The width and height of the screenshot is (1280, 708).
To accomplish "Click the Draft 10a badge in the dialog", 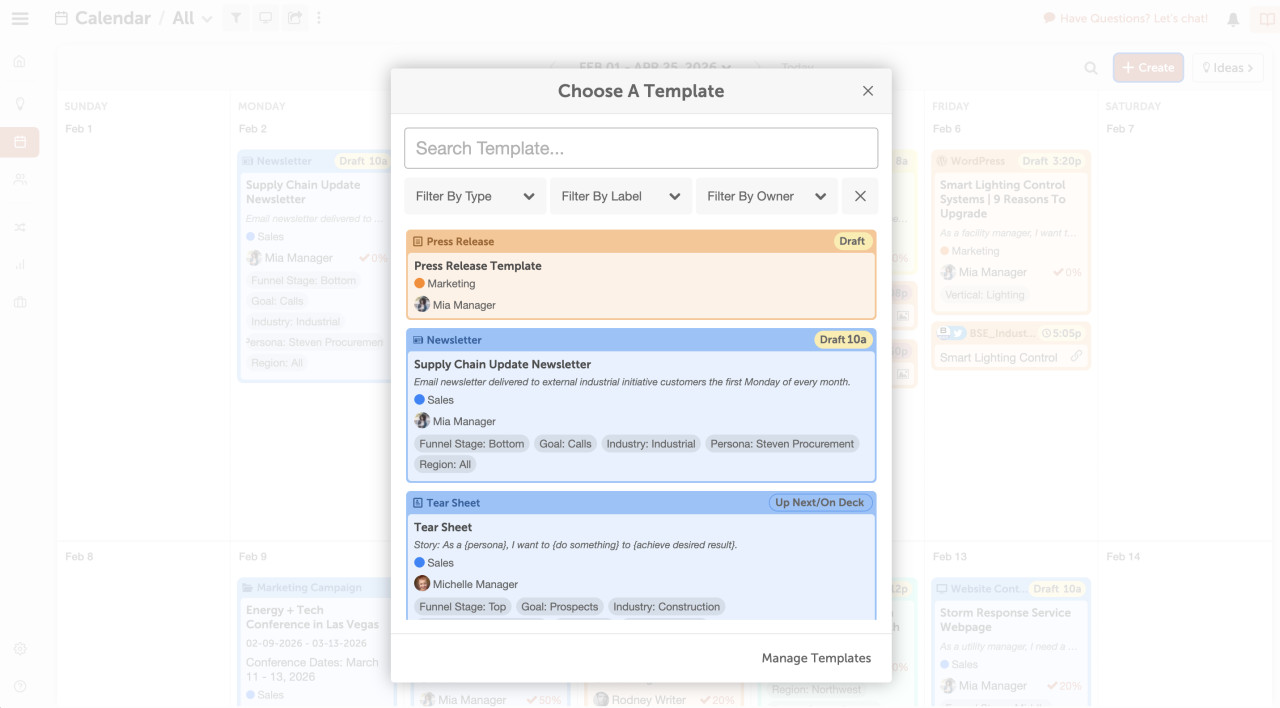I will [843, 339].
